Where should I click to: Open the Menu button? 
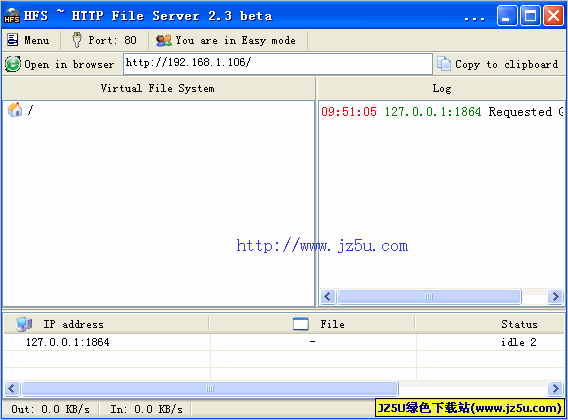28,40
